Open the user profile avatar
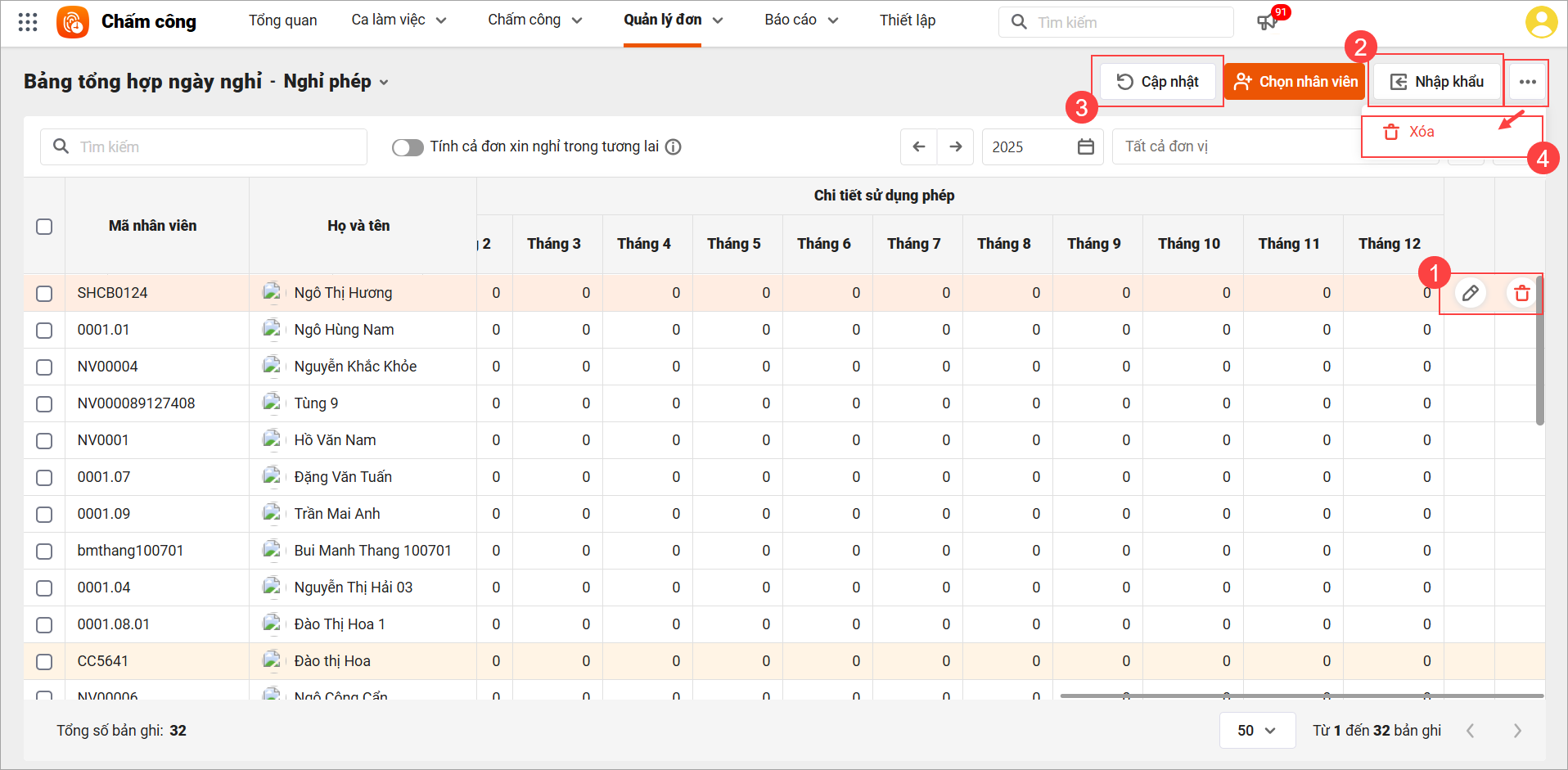Viewport: 1568px width, 770px height. [1541, 22]
